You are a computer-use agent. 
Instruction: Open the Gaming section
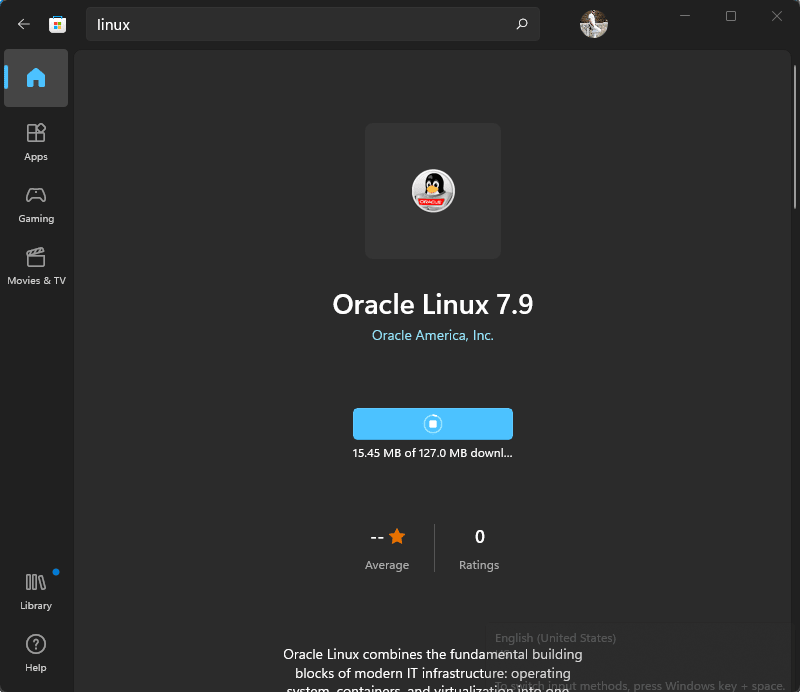click(x=36, y=205)
